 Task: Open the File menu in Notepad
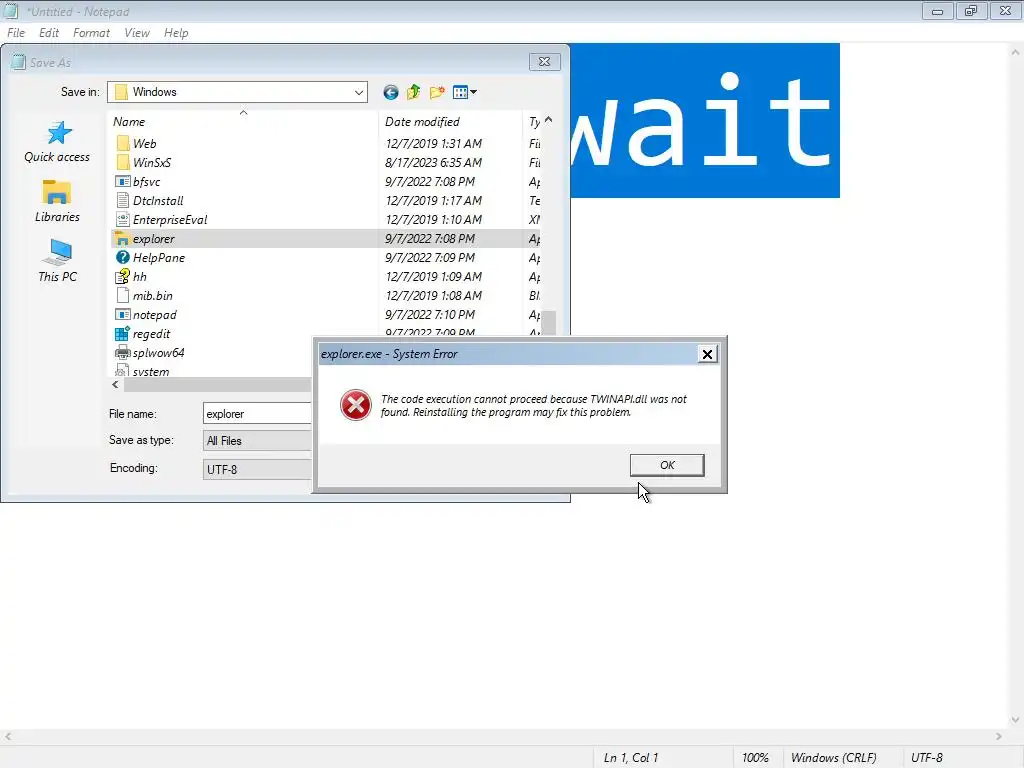(16, 33)
